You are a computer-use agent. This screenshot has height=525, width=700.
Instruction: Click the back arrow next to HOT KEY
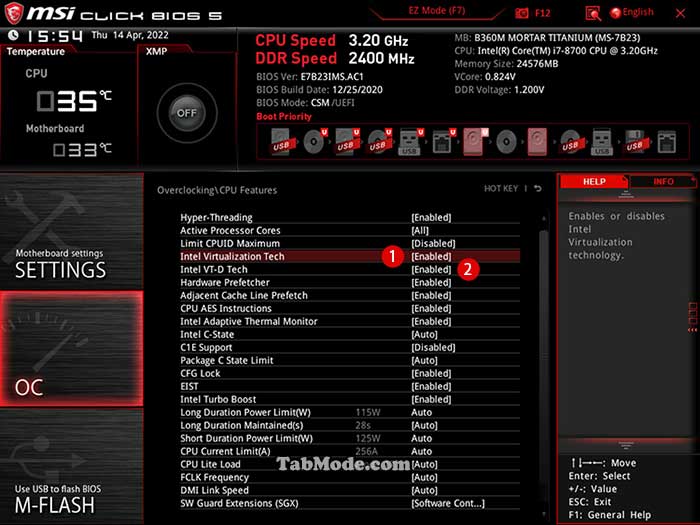(x=538, y=189)
